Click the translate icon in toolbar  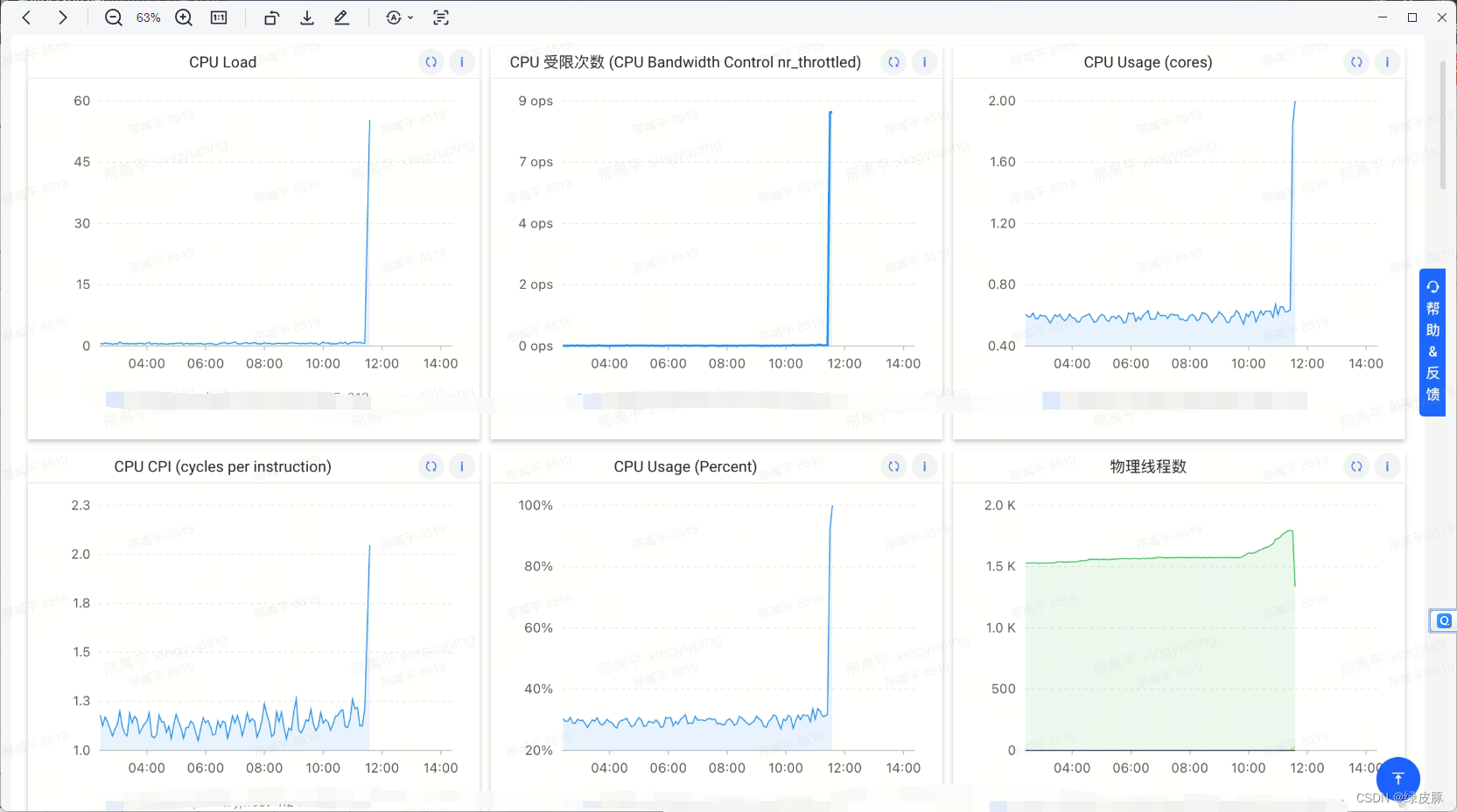(x=394, y=17)
